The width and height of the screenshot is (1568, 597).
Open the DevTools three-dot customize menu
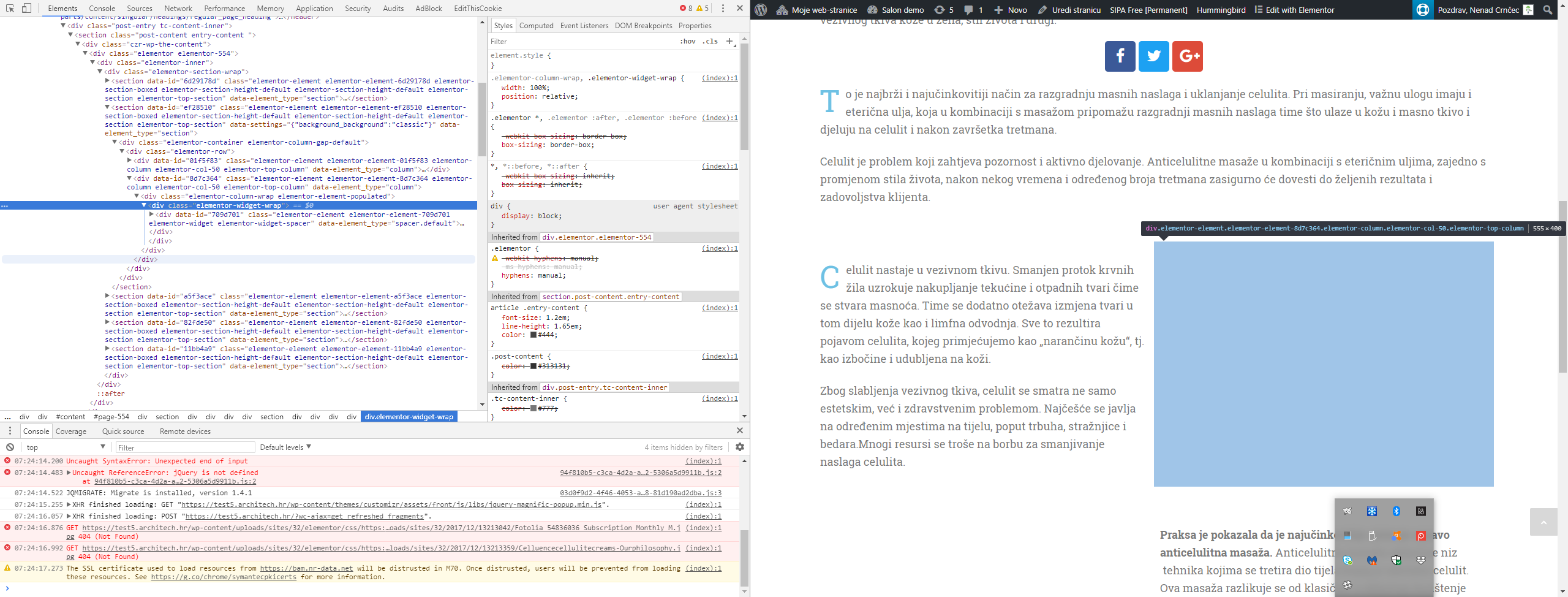(x=723, y=8)
